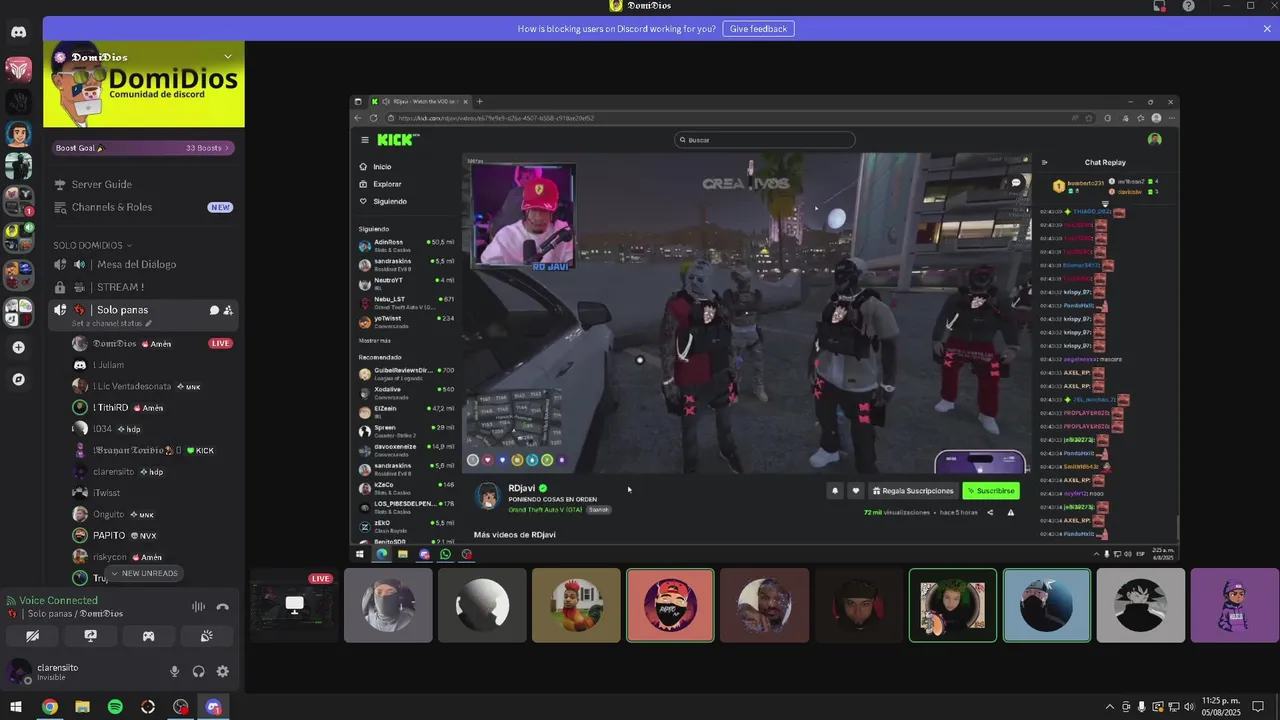Viewport: 1280px width, 720px height.
Task: Select user DomiDios with LIVE badge
Action: pos(152,343)
